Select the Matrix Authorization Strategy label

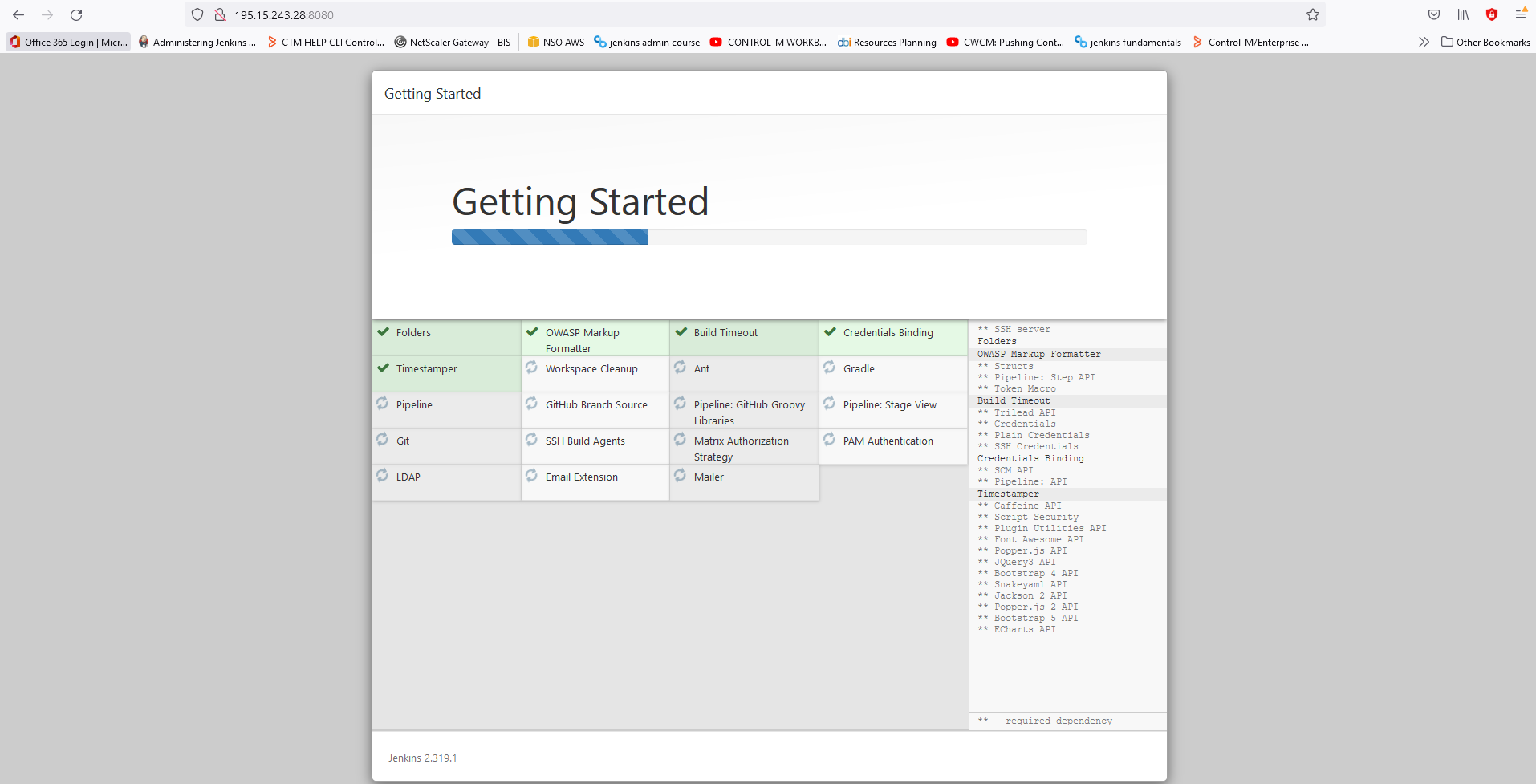pos(741,449)
